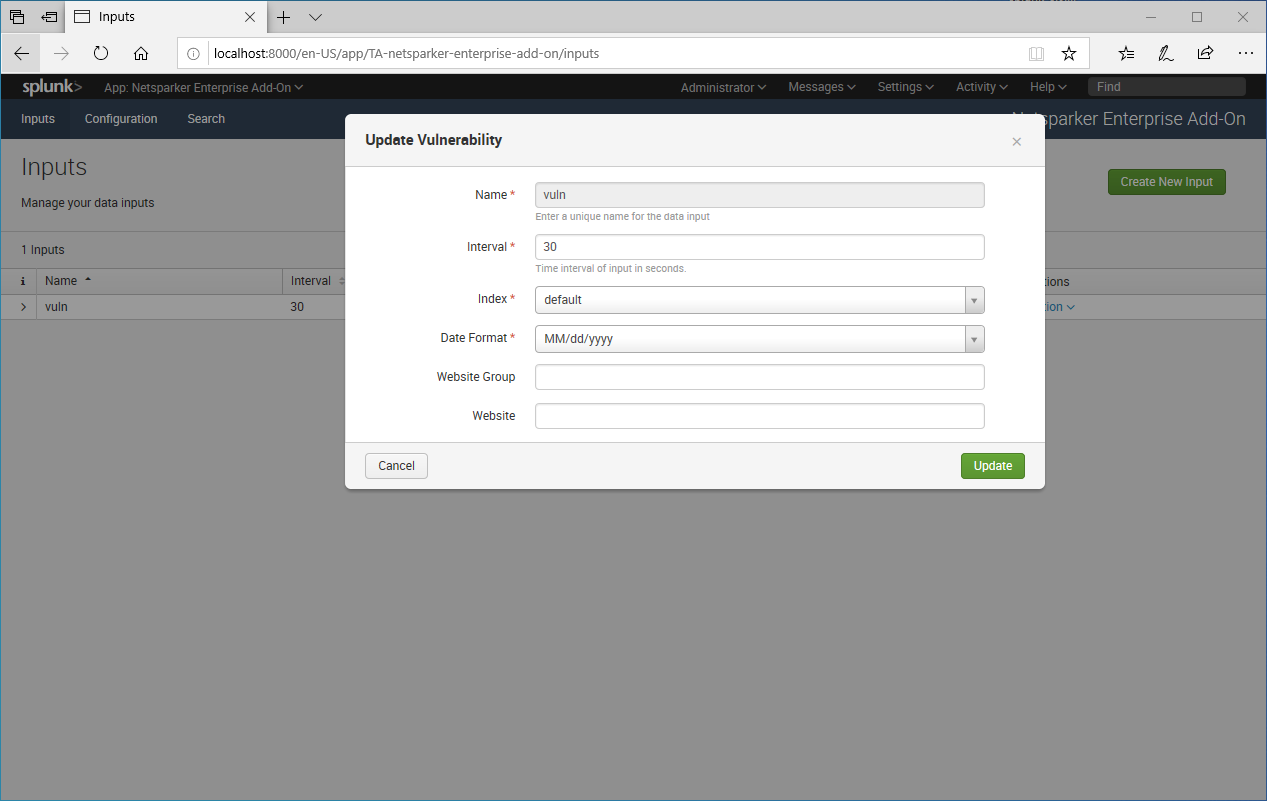
Task: Open Edge settings via the ellipsis icon
Action: (1244, 53)
